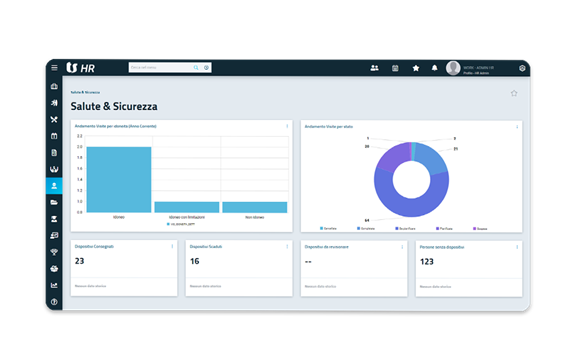
Task: Open options menu of Persone senza dispositivi card
Action: click(x=517, y=247)
